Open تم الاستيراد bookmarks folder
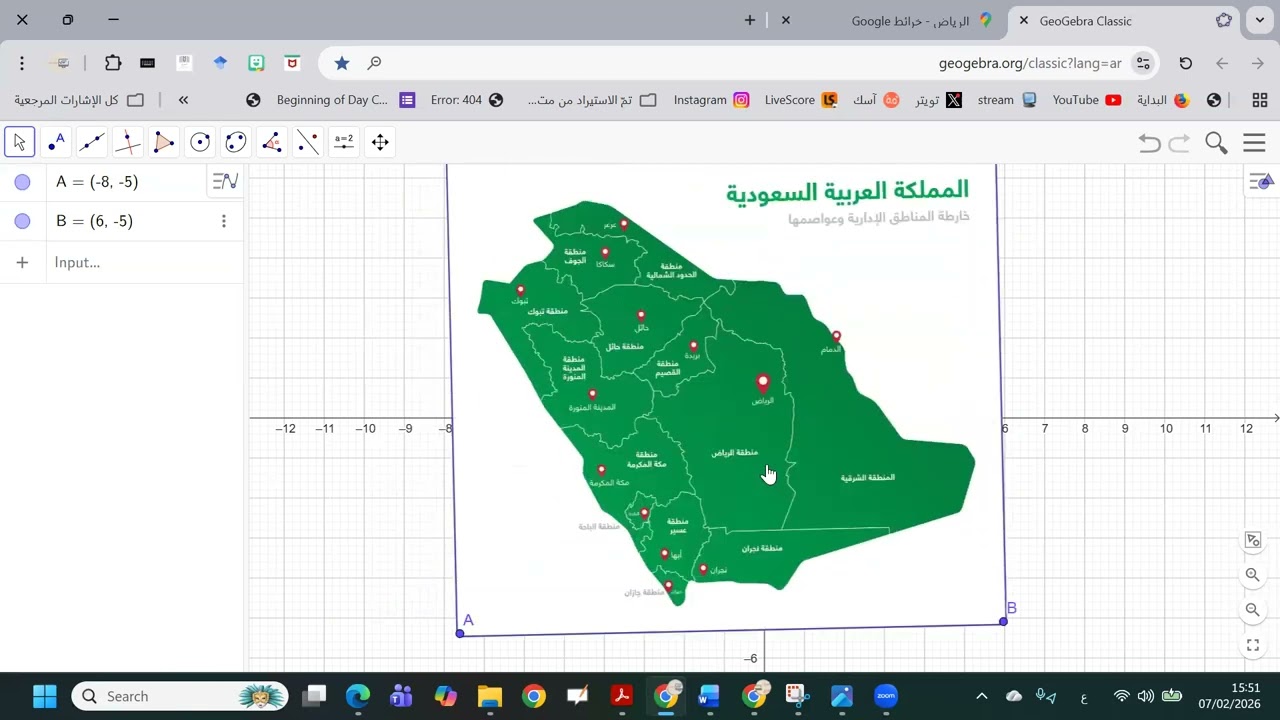Viewport: 1280px width, 720px height. 592,100
